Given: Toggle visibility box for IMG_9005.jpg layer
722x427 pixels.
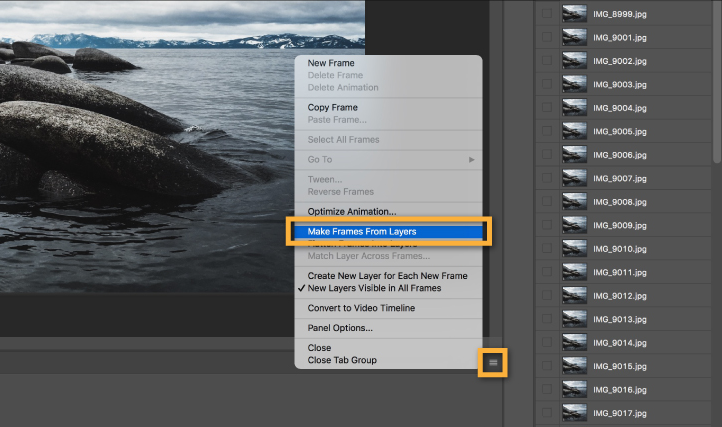Looking at the screenshot, I should 547,132.
